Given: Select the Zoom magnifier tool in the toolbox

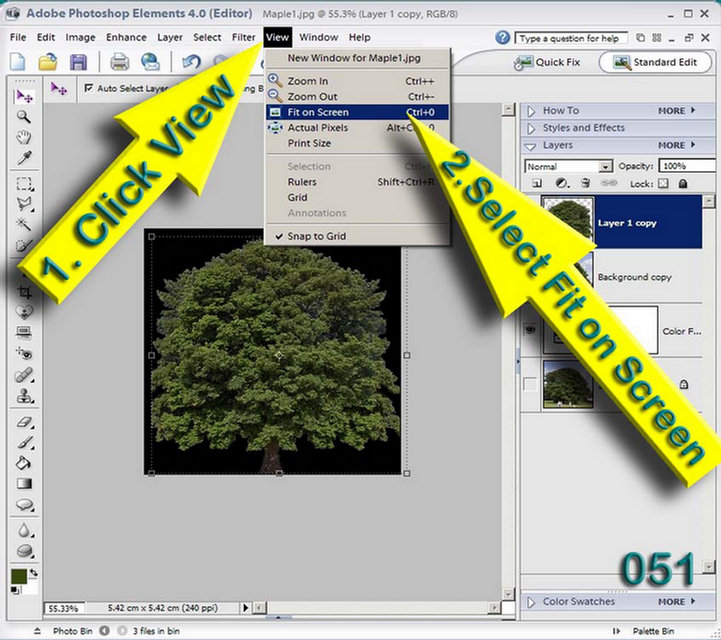Looking at the screenshot, I should (x=24, y=117).
